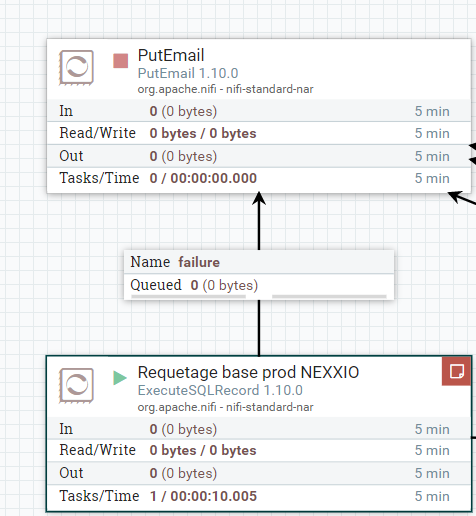Select the PutEmail processor title
Viewport: 476px width, 516px height.
[x=171, y=55]
